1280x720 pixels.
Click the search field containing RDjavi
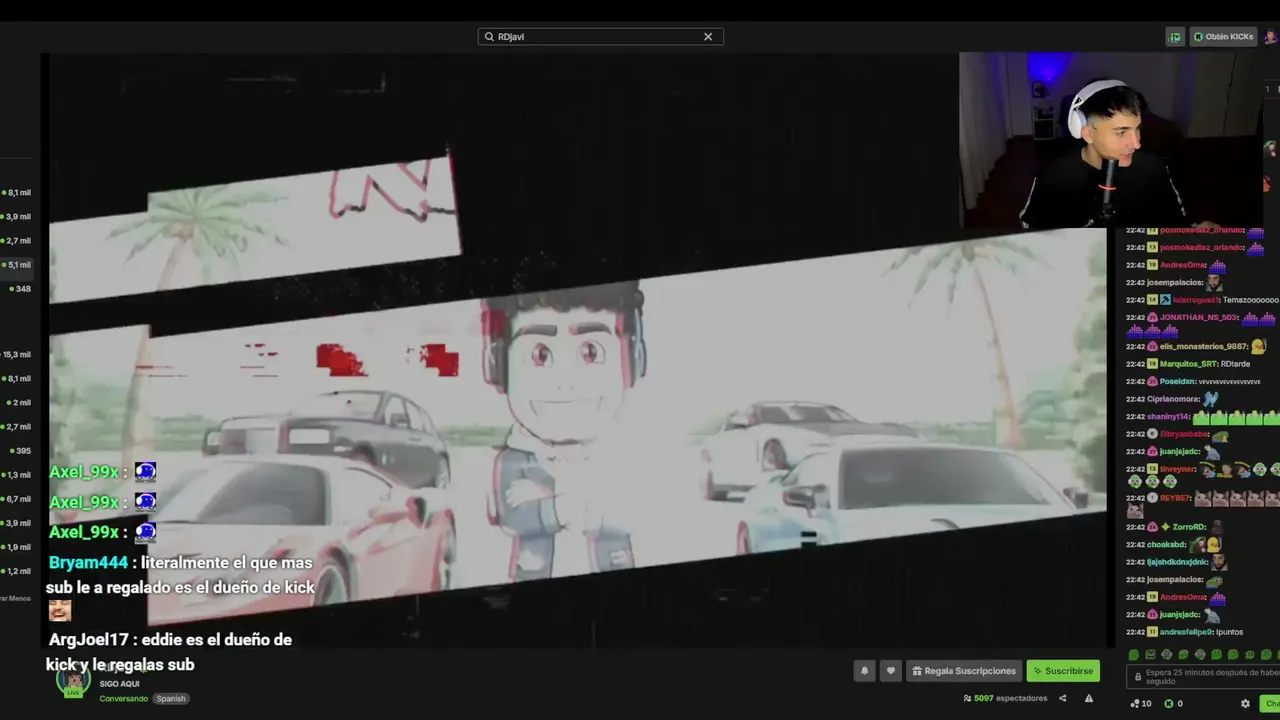(600, 37)
